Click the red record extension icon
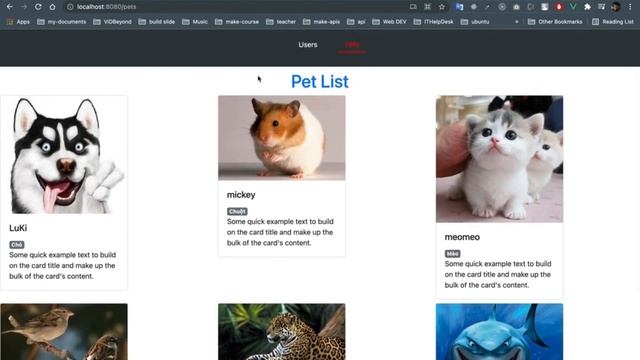 [559, 7]
